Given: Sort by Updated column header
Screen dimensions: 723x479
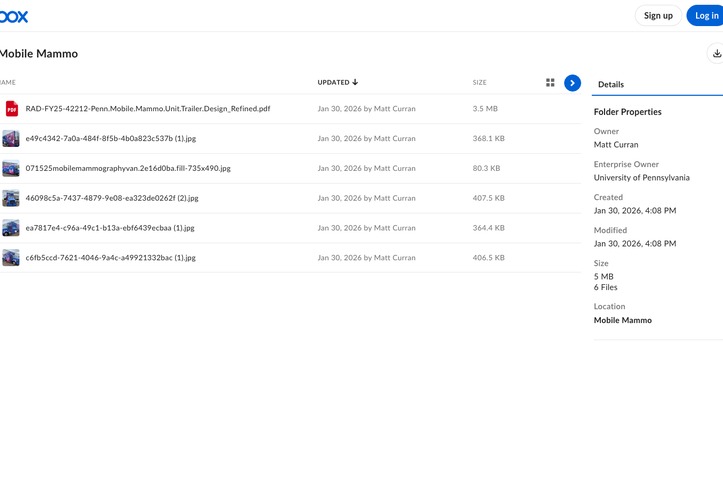Looking at the screenshot, I should coord(338,83).
